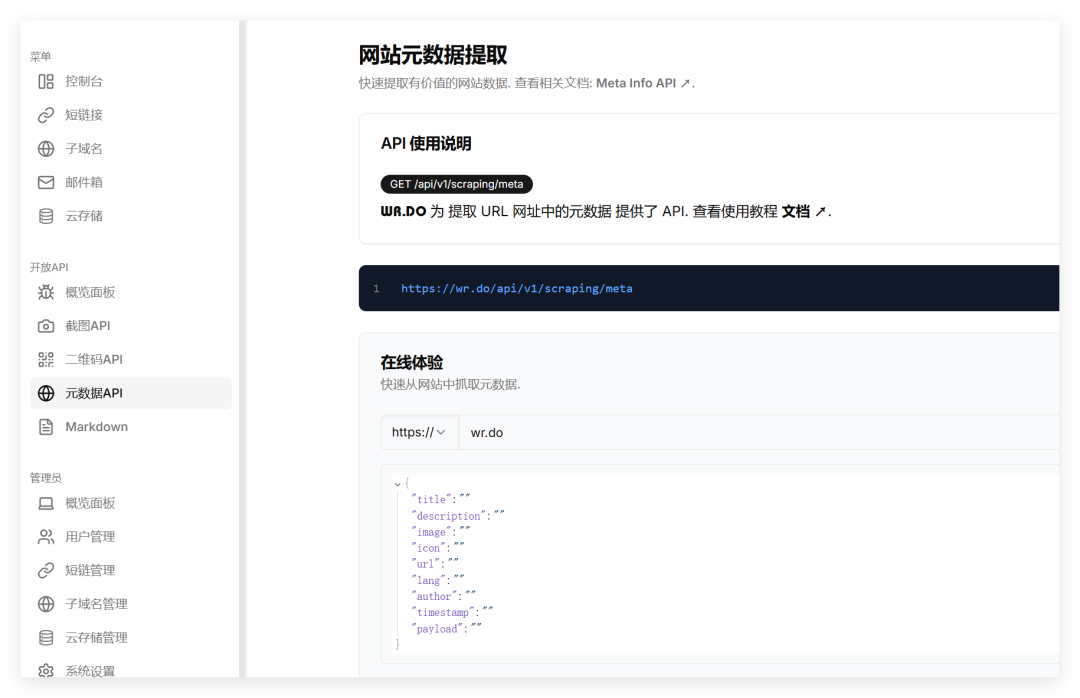Click the 在线体验 section heading
Viewport: 1080px width, 698px height.
(412, 362)
